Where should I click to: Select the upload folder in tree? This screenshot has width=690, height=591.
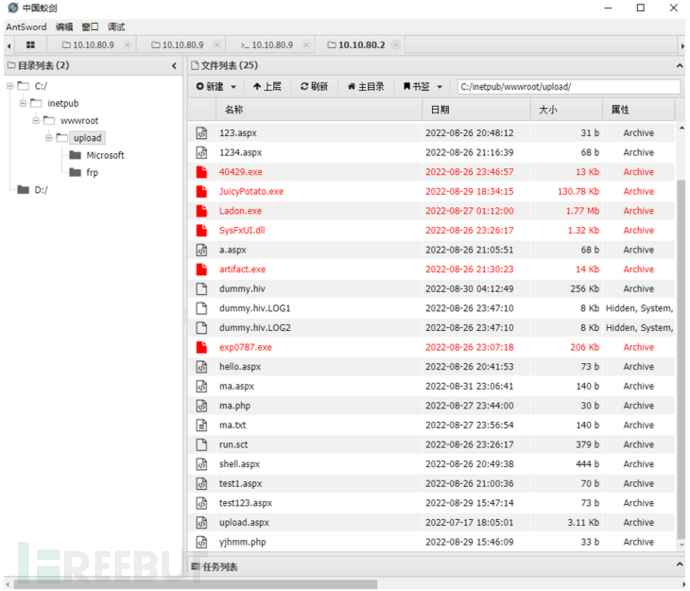[87, 138]
